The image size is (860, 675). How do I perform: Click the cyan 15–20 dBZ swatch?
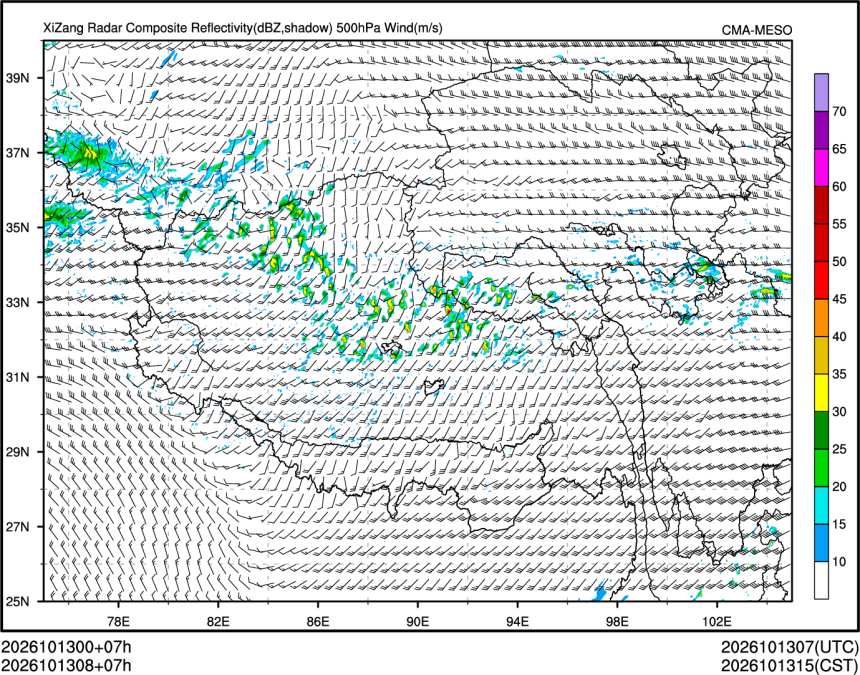click(x=822, y=505)
